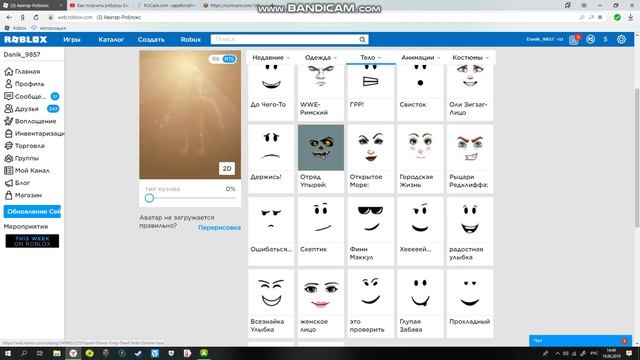Image resolution: width=640 pixels, height=360 pixels.
Task: Select the Городская Жизнь face
Action: [x=420, y=158]
